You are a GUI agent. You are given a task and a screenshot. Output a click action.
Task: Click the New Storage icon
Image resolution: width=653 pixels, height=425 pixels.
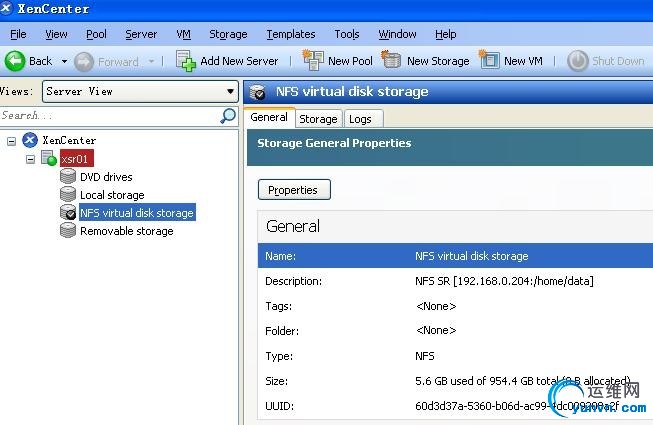coord(391,59)
